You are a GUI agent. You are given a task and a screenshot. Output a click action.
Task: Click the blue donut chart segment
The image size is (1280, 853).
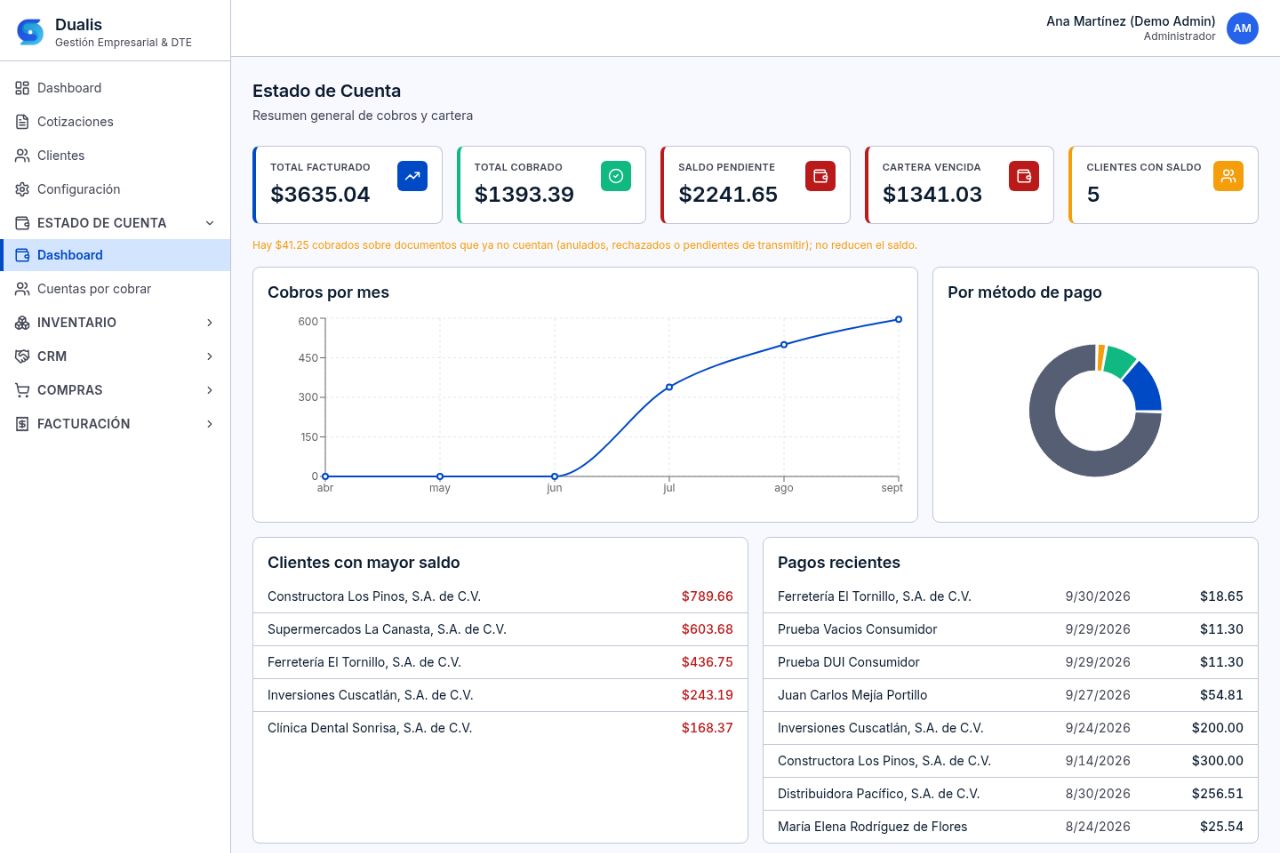tap(1145, 389)
